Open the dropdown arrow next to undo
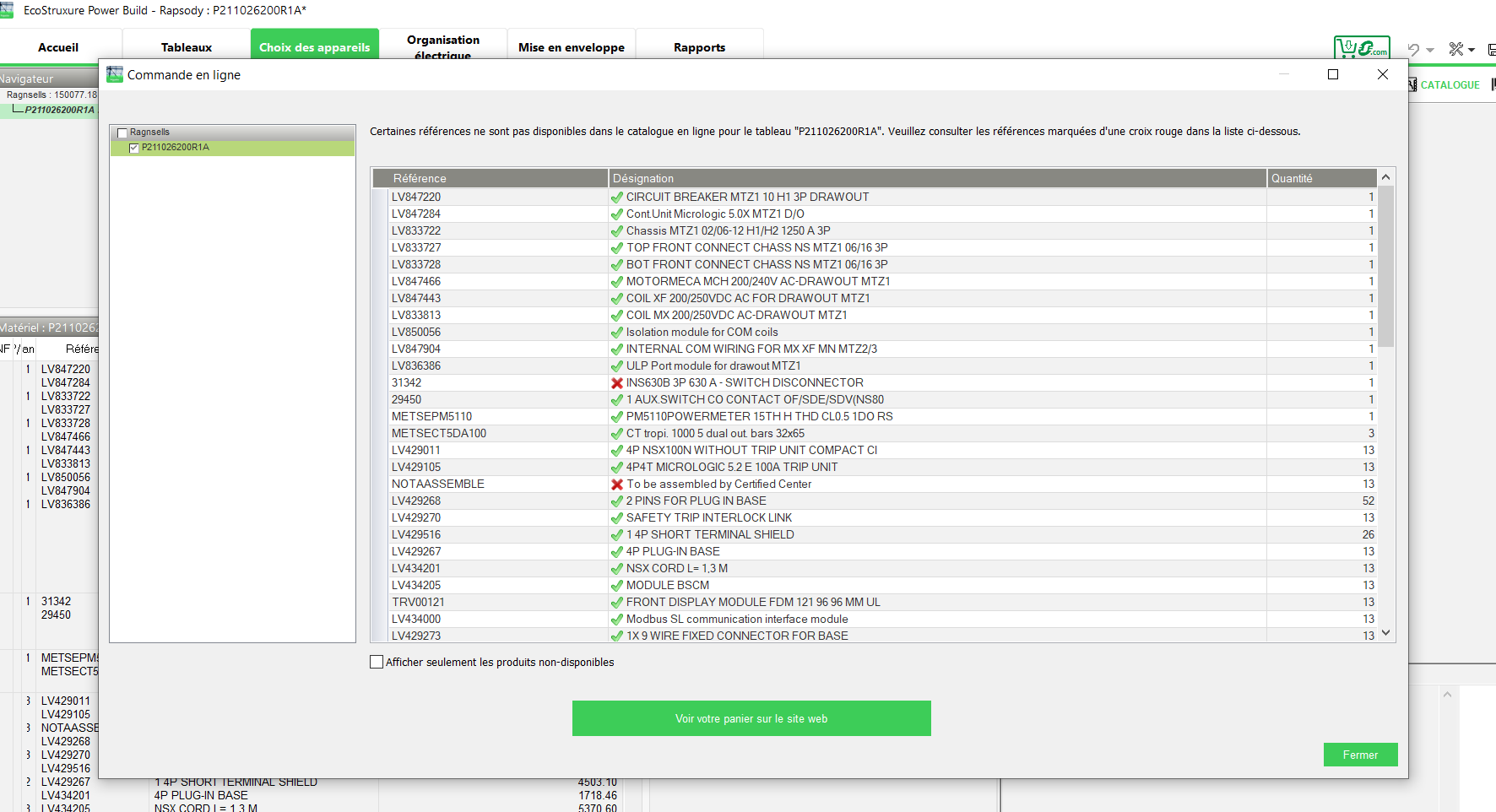 (x=1430, y=50)
